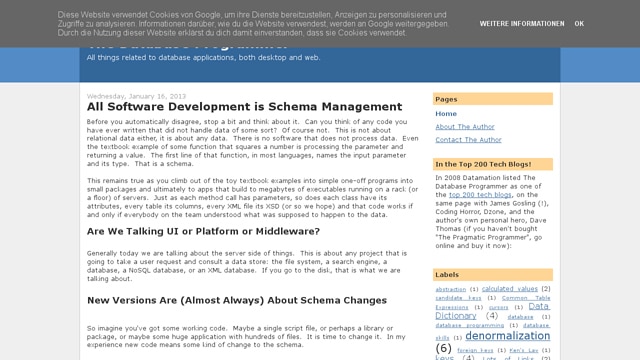
Task: Open the Contact The Author page
Action: [468, 140]
